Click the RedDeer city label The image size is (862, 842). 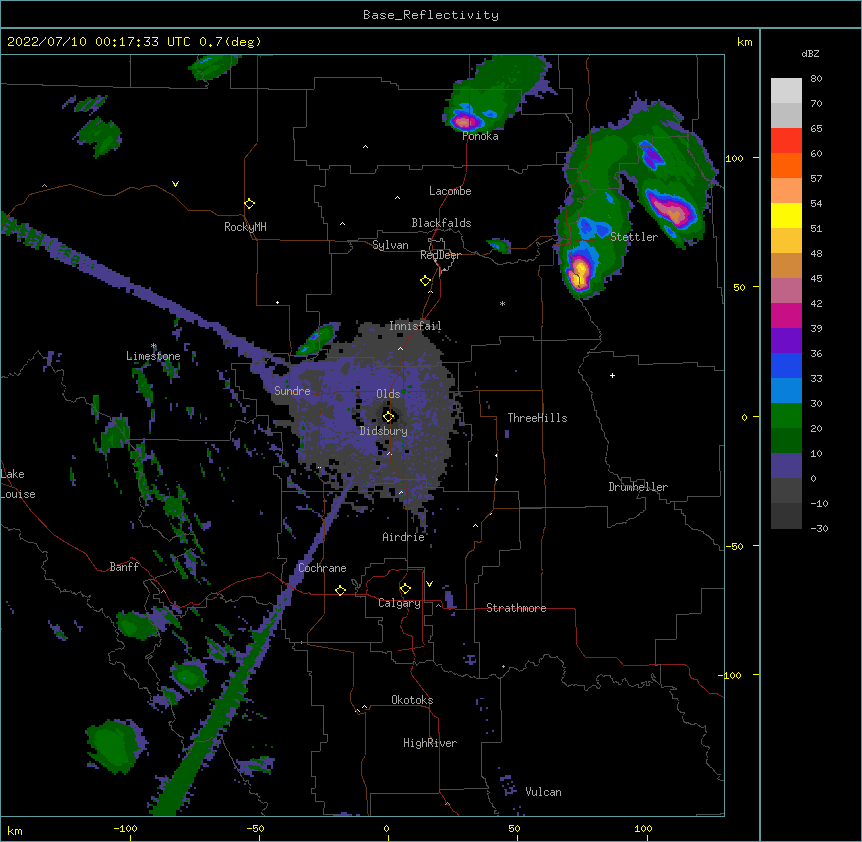[440, 255]
